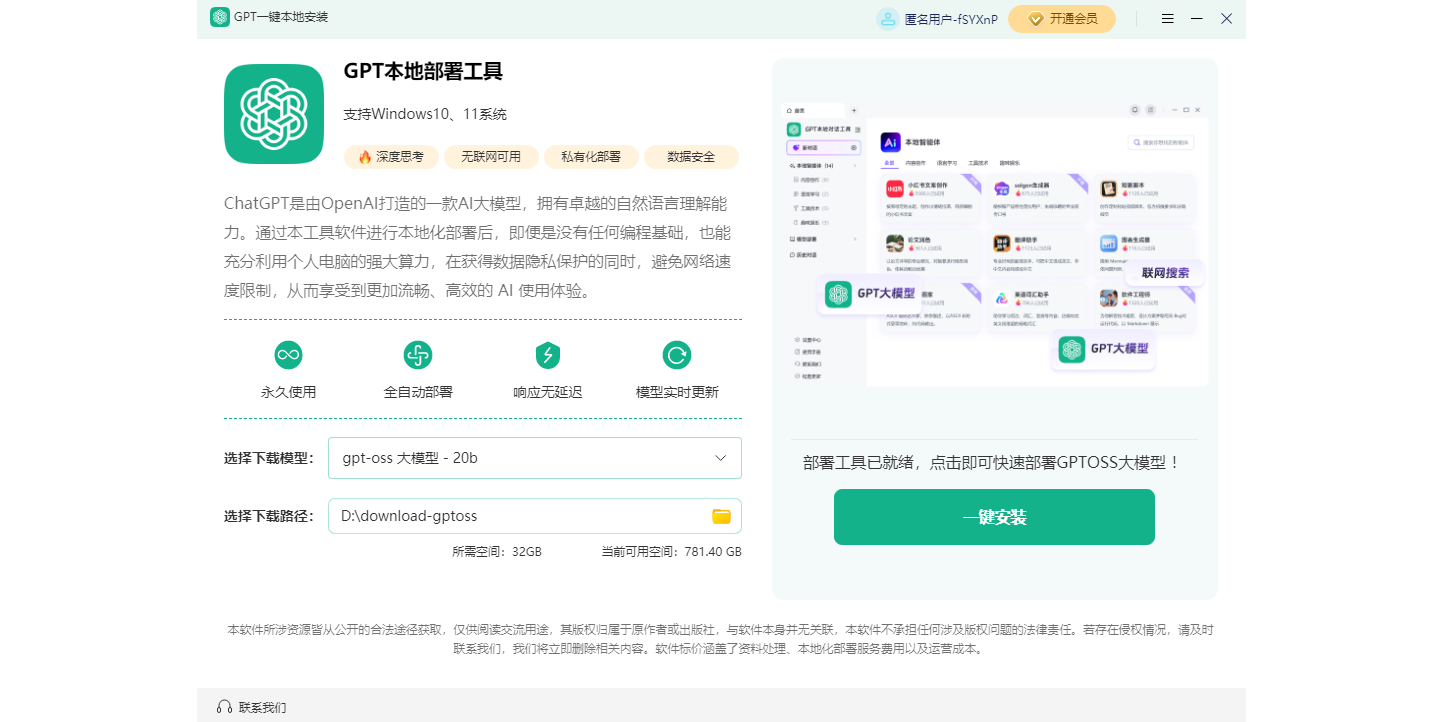Click the infinity 永久使用 feature icon
This screenshot has height=722, width=1444.
tap(288, 354)
